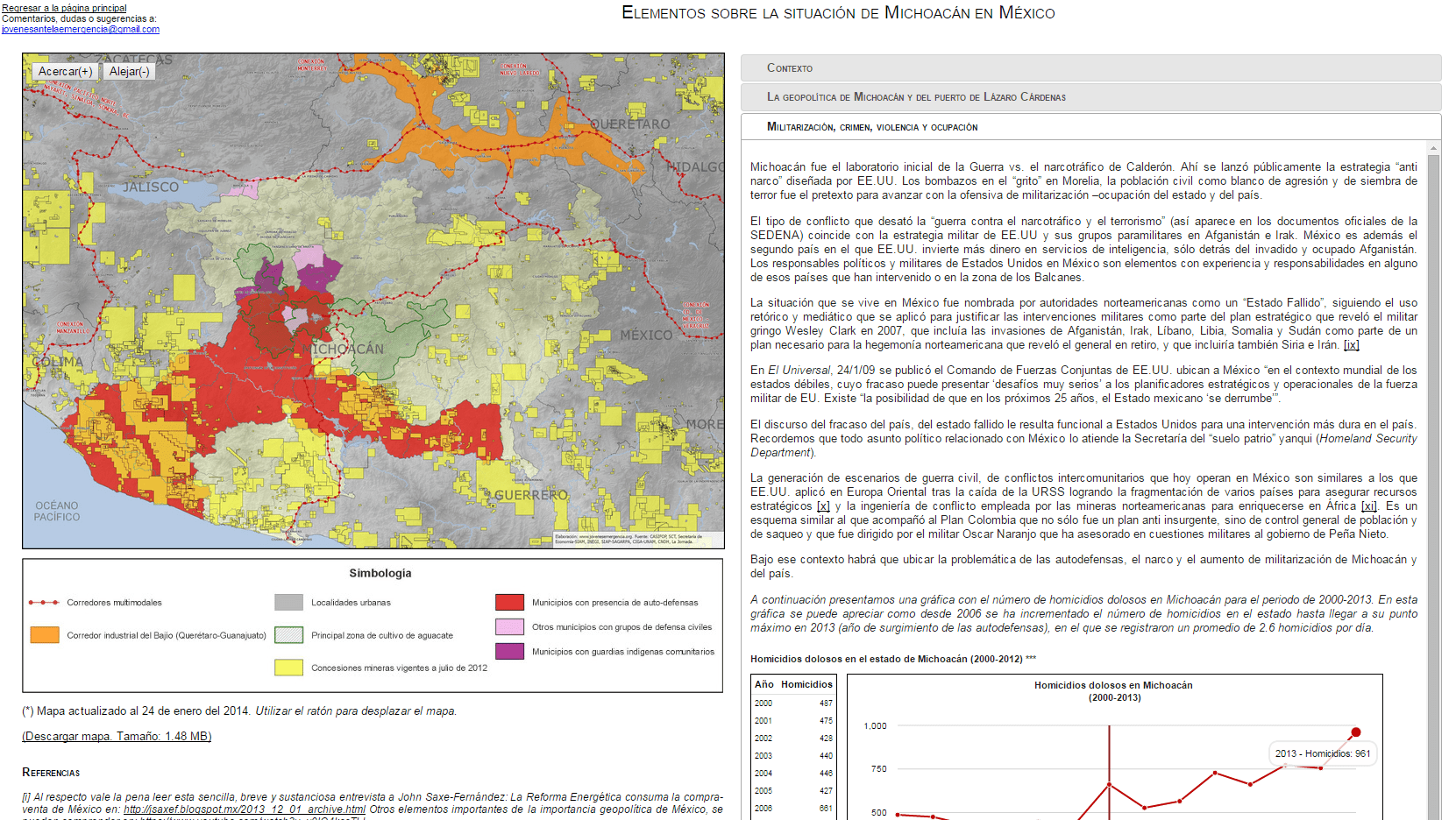Image resolution: width=1456 pixels, height=820 pixels.
Task: Click the Acercar(+) zoom-in map button
Action: coord(65,72)
